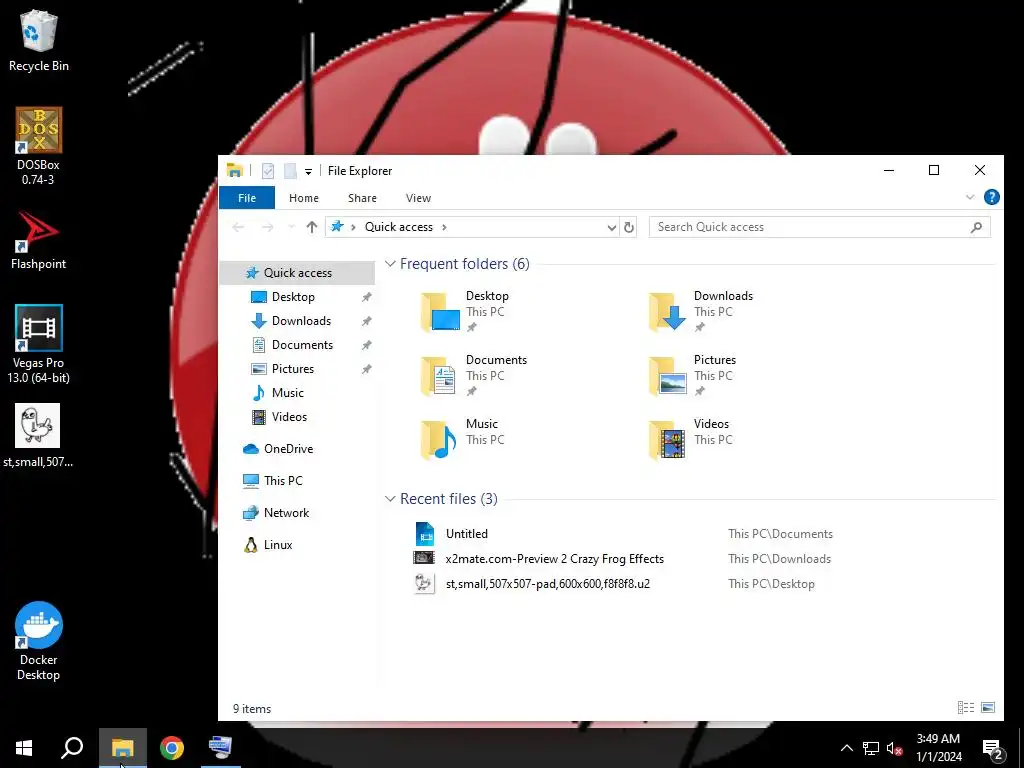The image size is (1024, 768).
Task: Select the st,small,507 image file on desktop
Action: click(x=38, y=436)
